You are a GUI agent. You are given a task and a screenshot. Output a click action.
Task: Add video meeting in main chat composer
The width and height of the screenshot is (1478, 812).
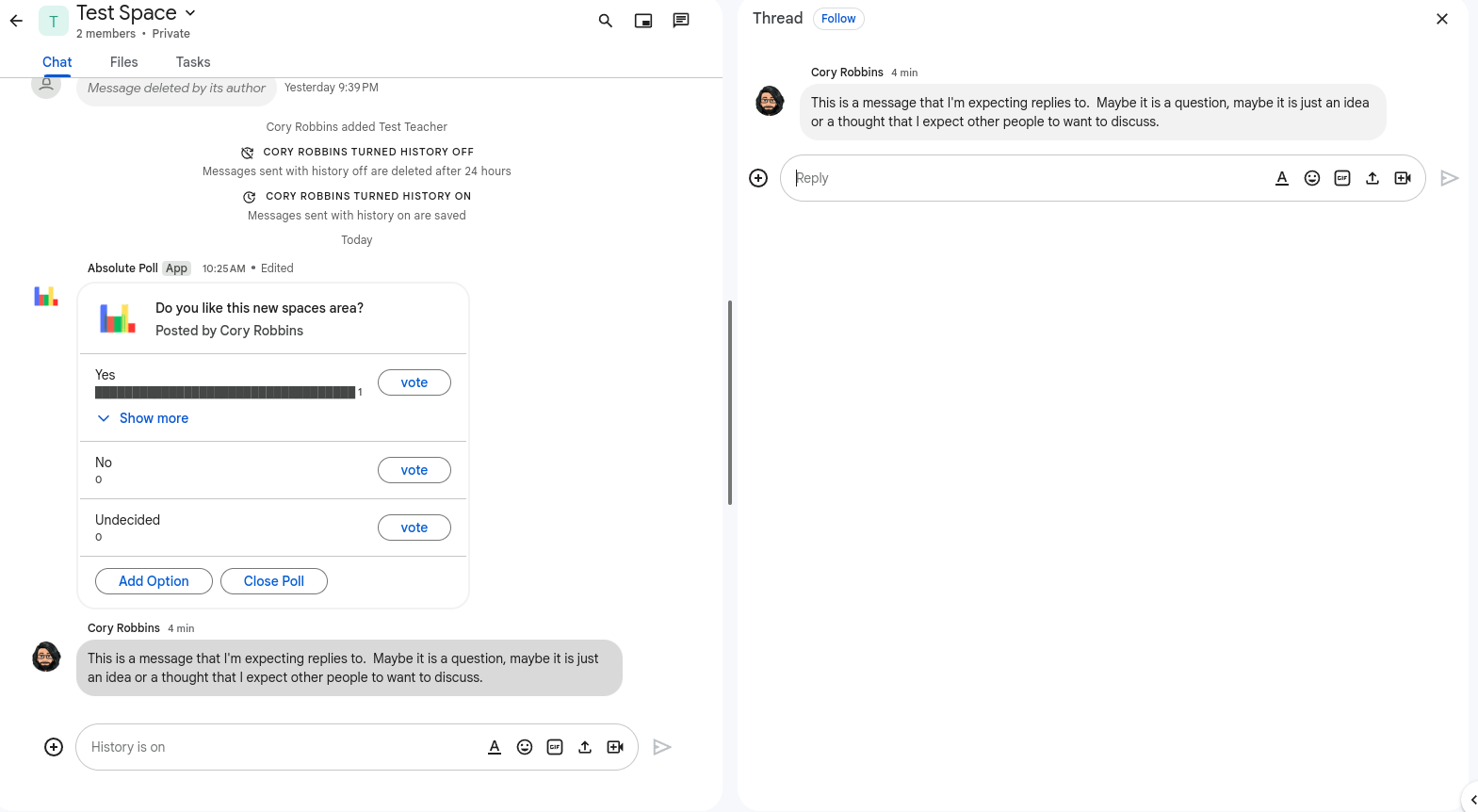pos(615,747)
